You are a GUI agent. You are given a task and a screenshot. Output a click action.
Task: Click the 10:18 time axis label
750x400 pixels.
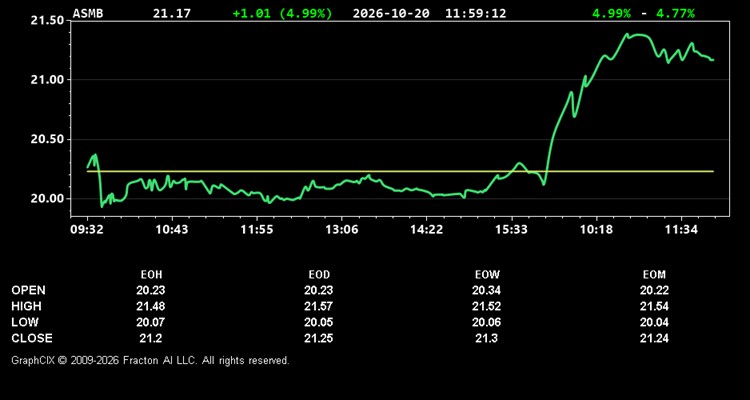596,230
